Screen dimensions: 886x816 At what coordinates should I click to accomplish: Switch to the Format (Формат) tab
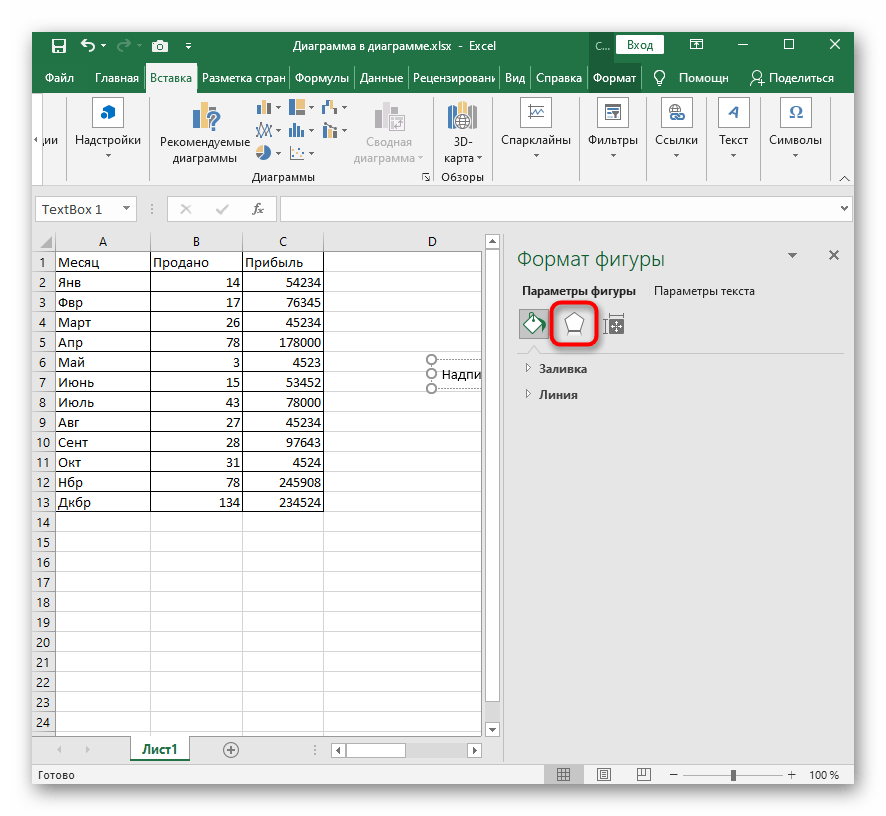click(614, 78)
